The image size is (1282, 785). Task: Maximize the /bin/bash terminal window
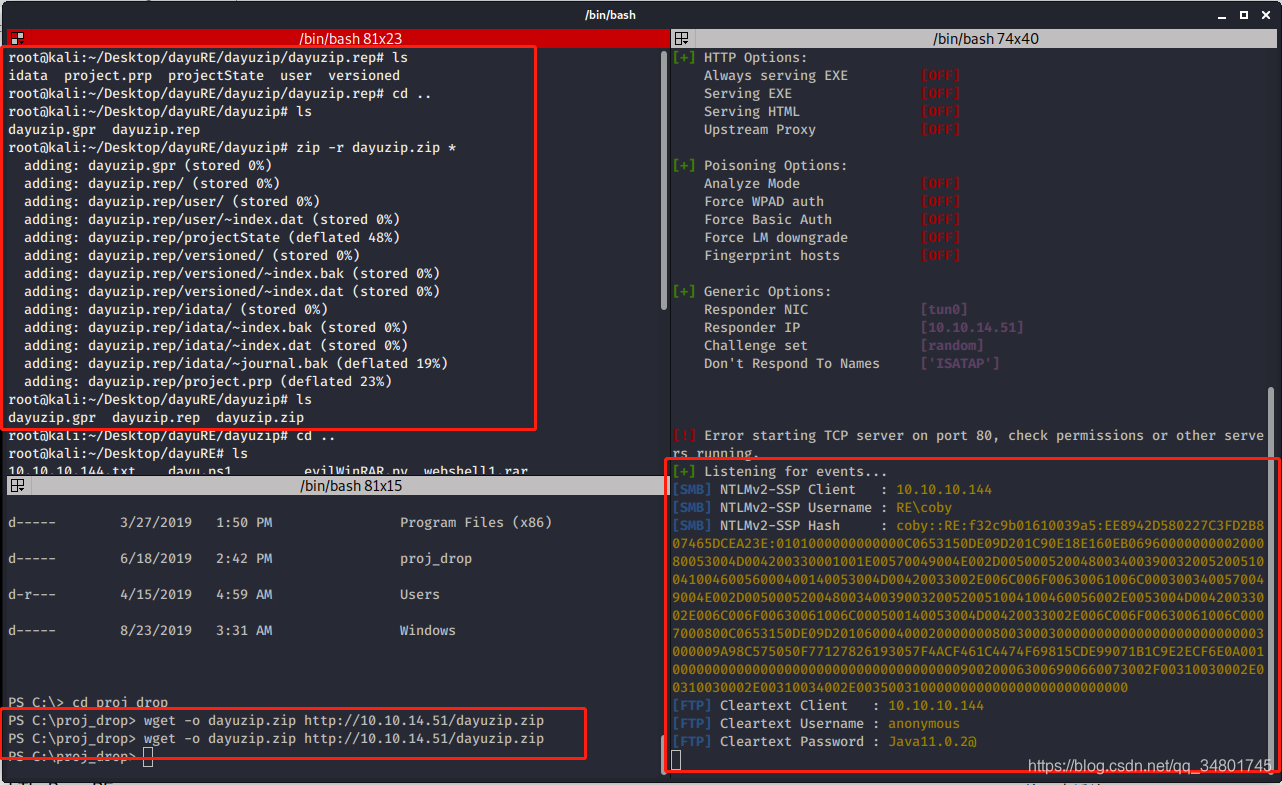[x=1244, y=15]
